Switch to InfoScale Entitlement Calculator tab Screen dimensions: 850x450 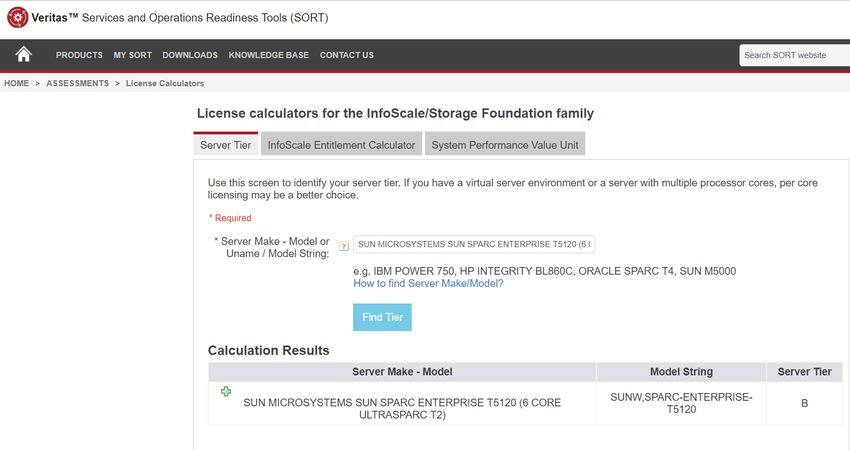coord(342,145)
